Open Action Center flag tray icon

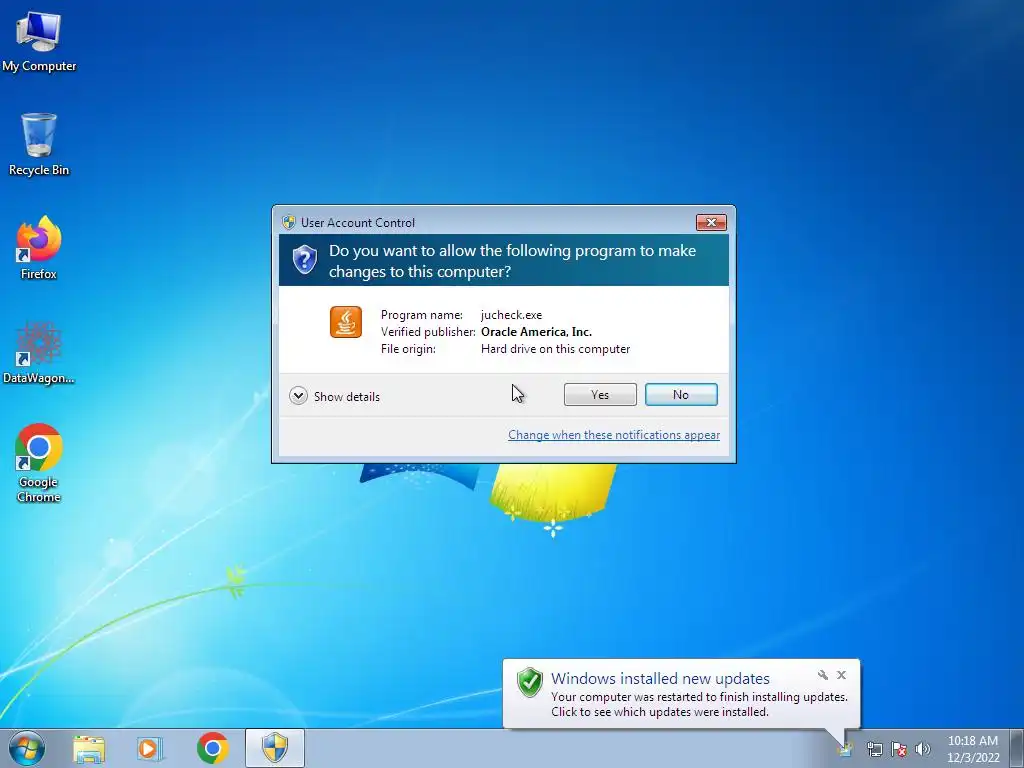899,749
